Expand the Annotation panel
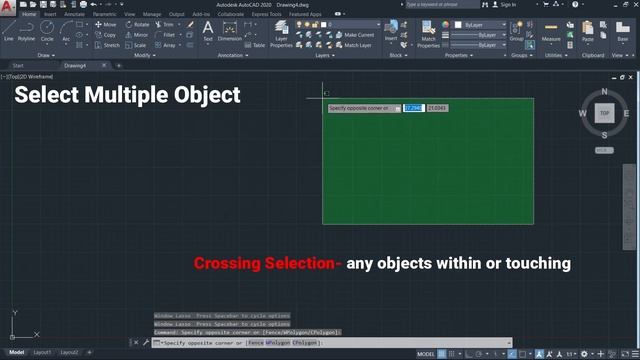Viewport: 640px width, 360px height. pyautogui.click(x=233, y=55)
